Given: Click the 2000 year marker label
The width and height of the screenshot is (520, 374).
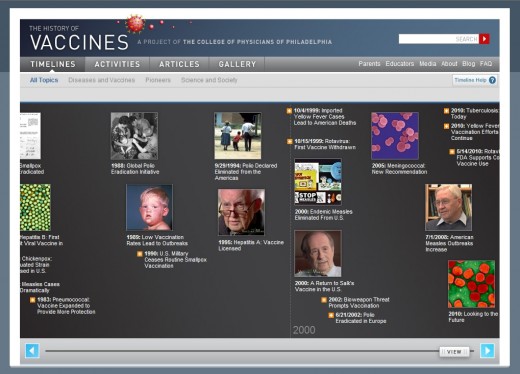Looking at the screenshot, I should tap(304, 330).
